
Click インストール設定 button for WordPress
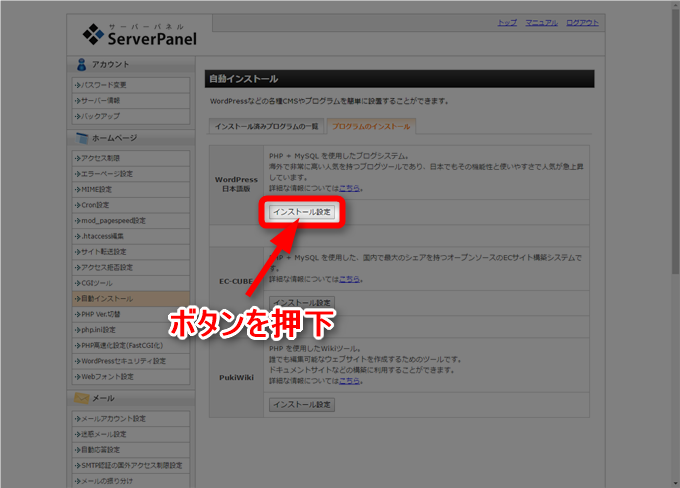pos(302,212)
